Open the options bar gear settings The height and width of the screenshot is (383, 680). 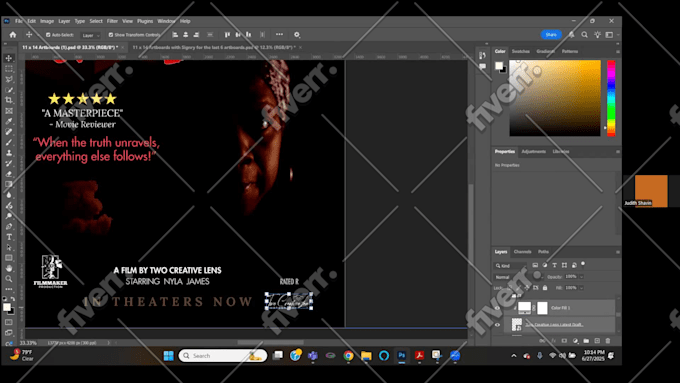click(297, 35)
